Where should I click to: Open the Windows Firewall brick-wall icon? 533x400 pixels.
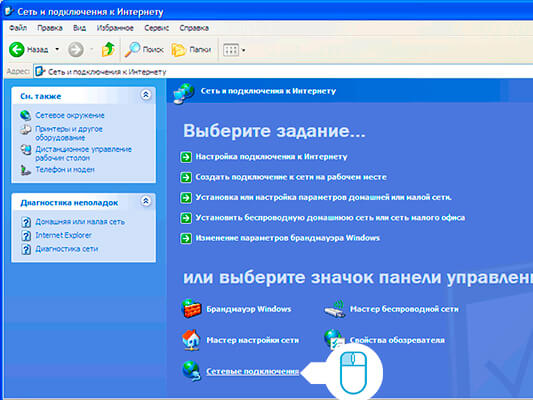tap(191, 309)
